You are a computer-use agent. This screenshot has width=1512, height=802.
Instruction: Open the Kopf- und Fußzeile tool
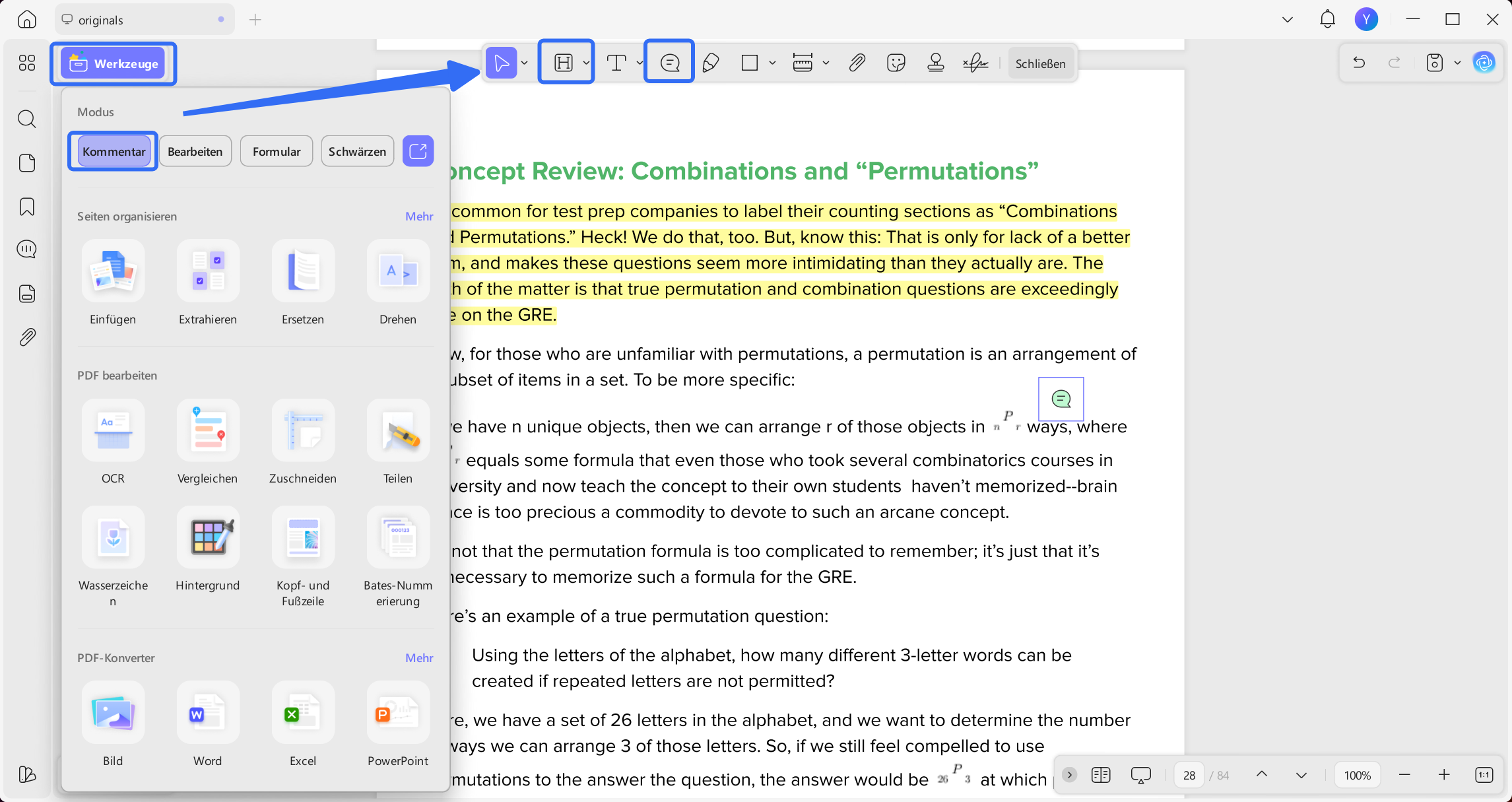click(x=303, y=558)
